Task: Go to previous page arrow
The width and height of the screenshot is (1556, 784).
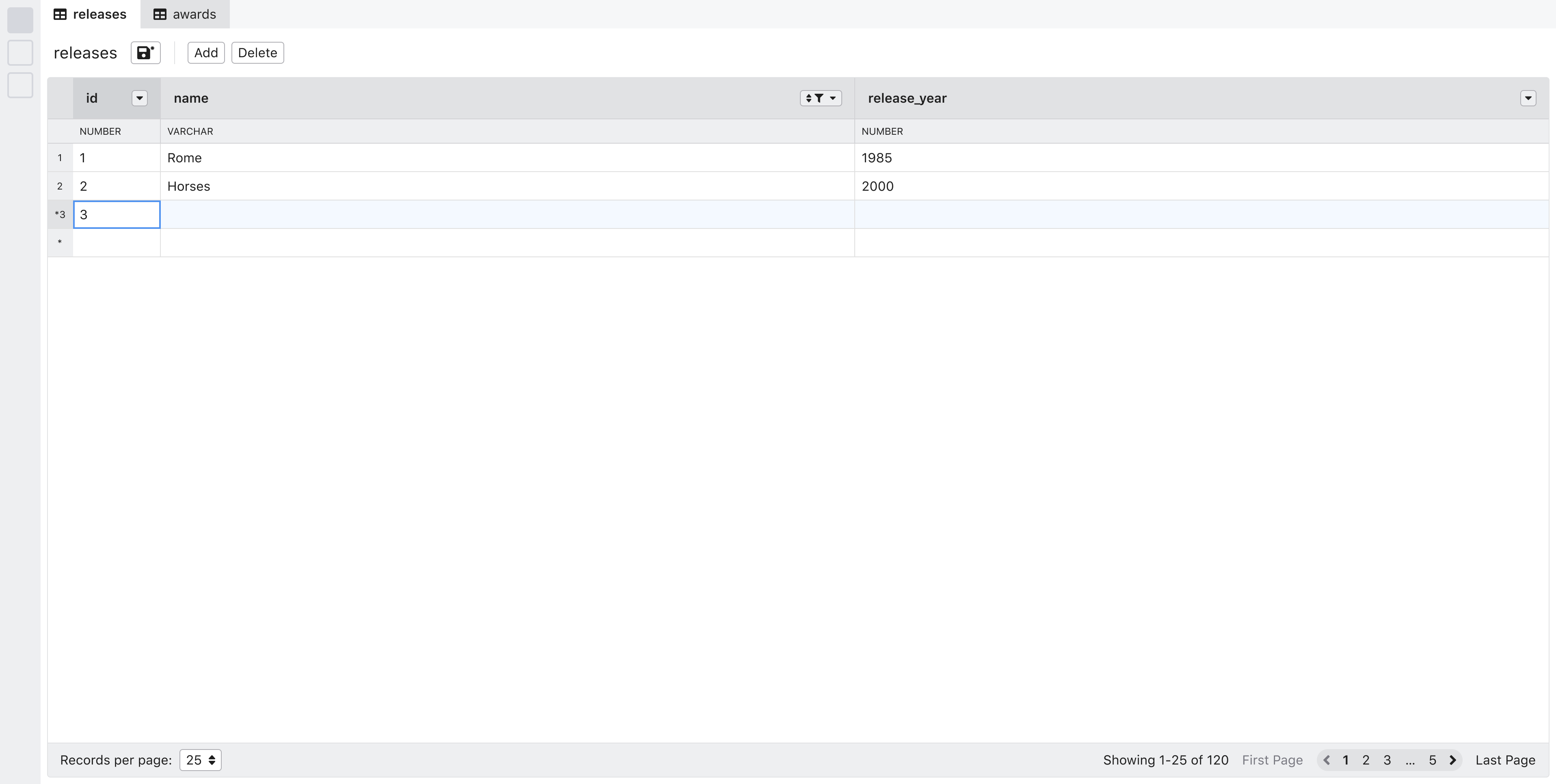Action: coord(1327,760)
